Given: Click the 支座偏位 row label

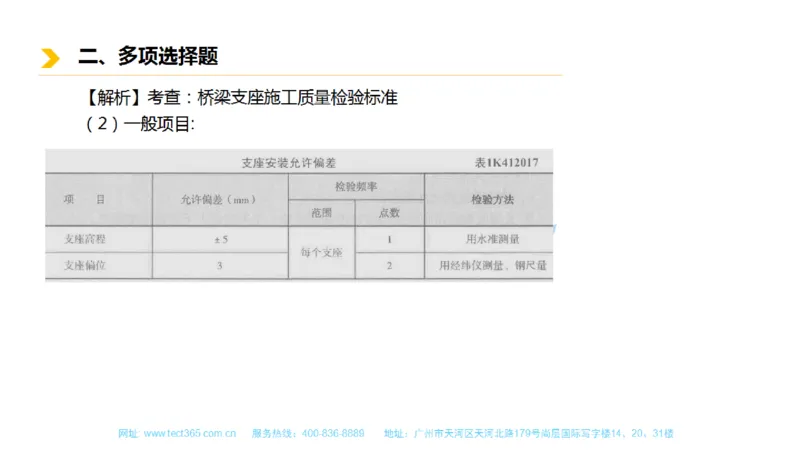Looking at the screenshot, I should coord(85,265).
